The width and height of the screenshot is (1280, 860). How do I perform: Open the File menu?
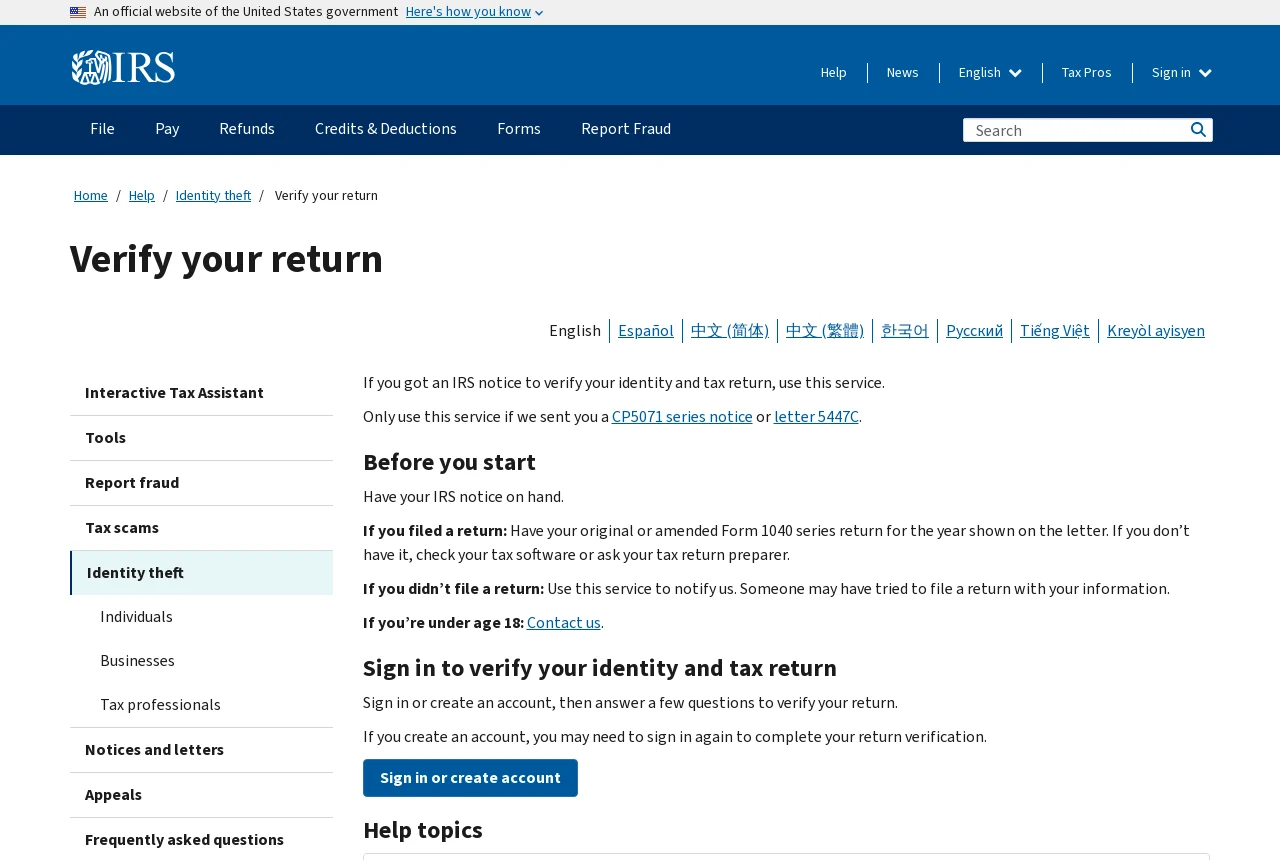(x=102, y=129)
